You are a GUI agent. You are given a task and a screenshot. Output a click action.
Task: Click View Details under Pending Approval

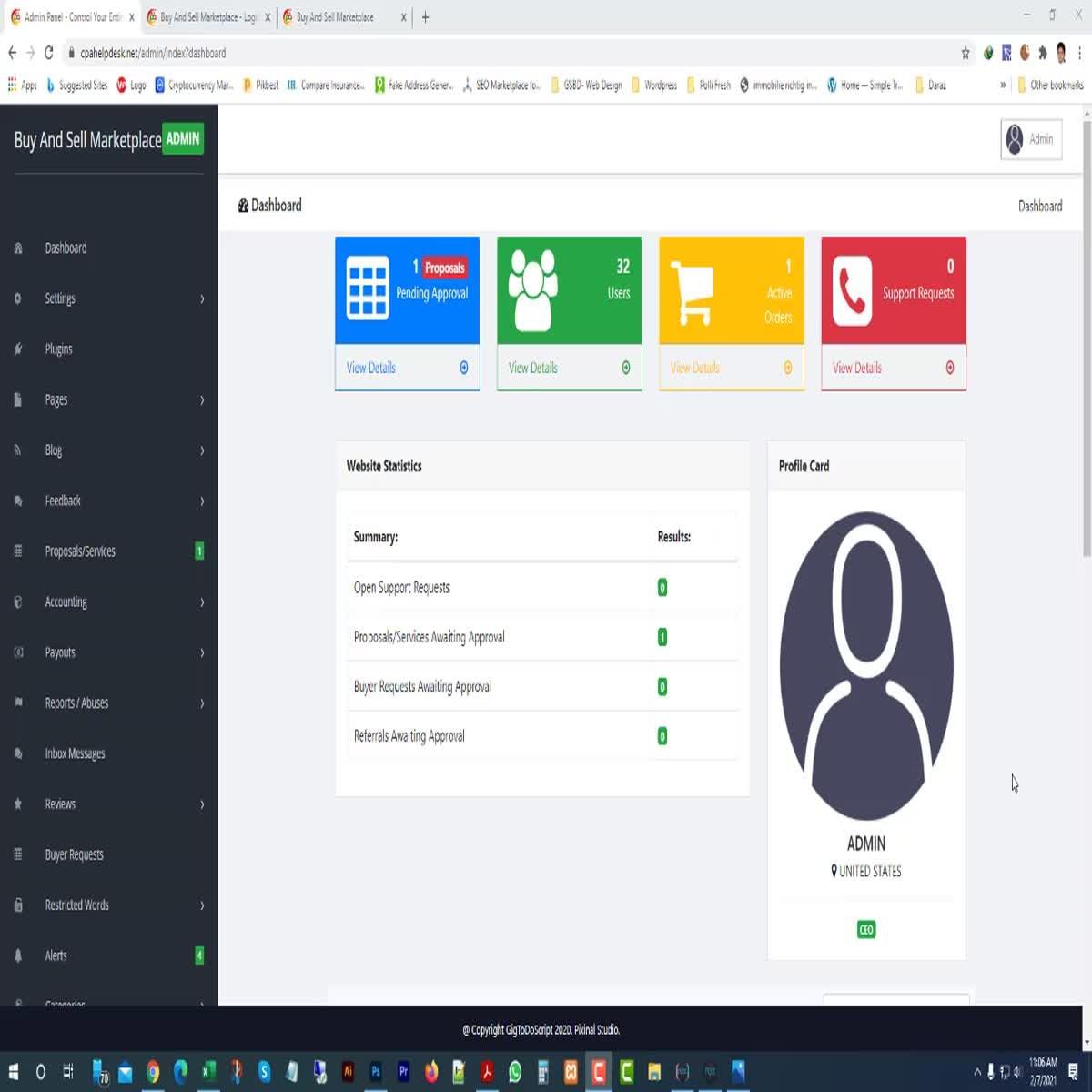[x=371, y=368]
